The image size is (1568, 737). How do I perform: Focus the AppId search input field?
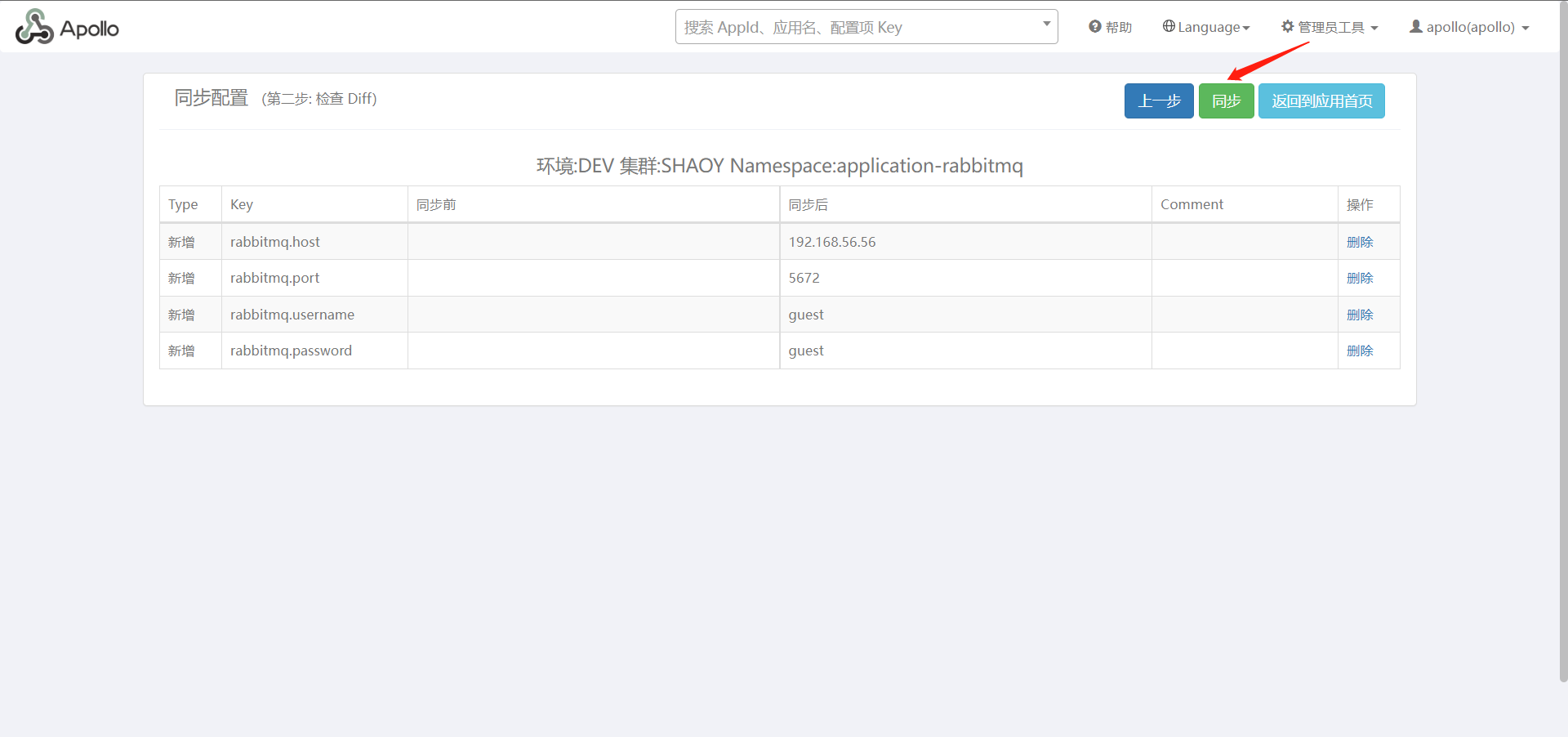click(x=857, y=27)
